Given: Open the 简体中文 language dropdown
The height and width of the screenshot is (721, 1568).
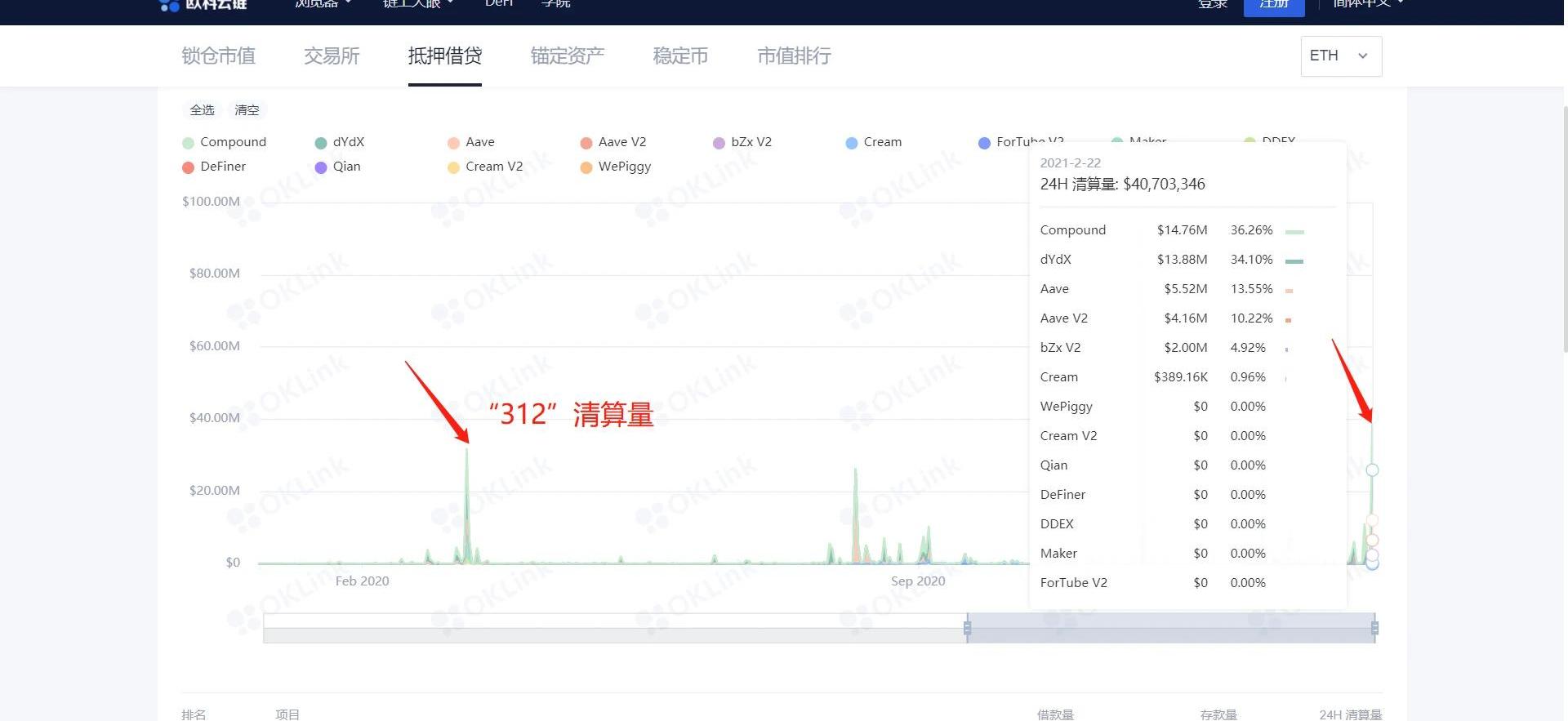Looking at the screenshot, I should [x=1368, y=4].
